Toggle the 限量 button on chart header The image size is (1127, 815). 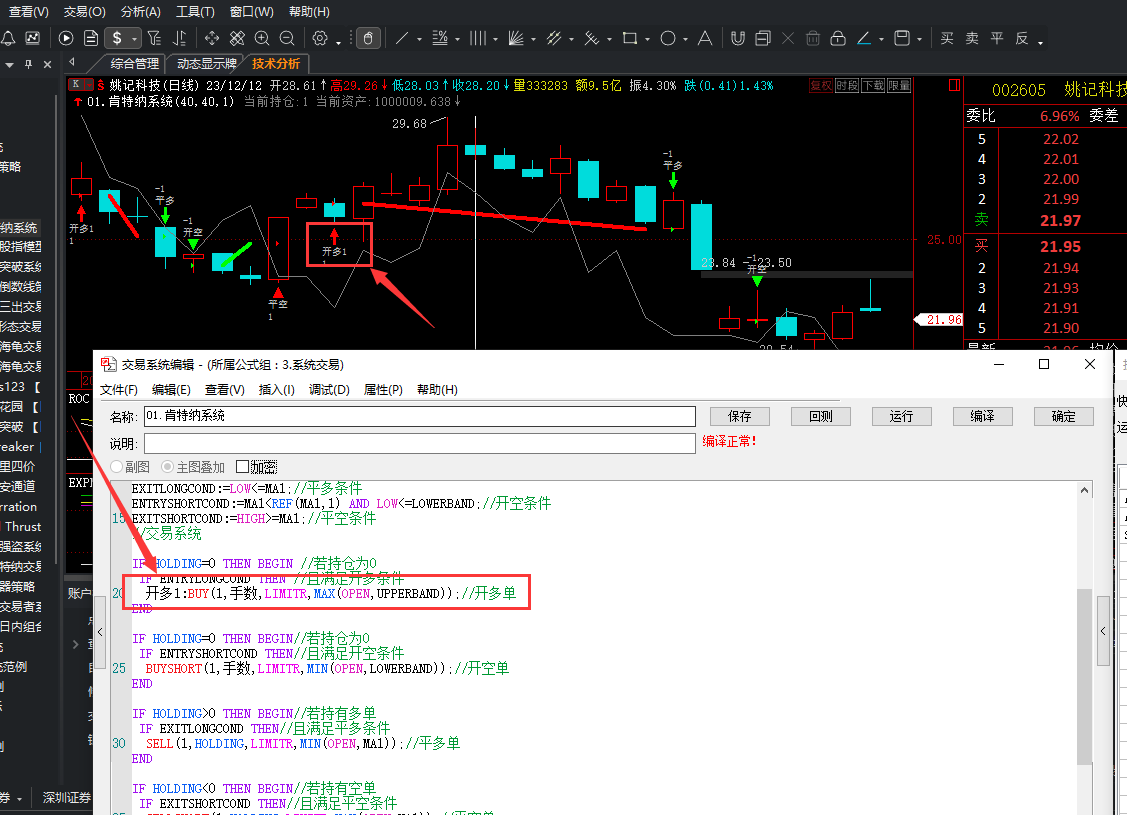coord(899,86)
